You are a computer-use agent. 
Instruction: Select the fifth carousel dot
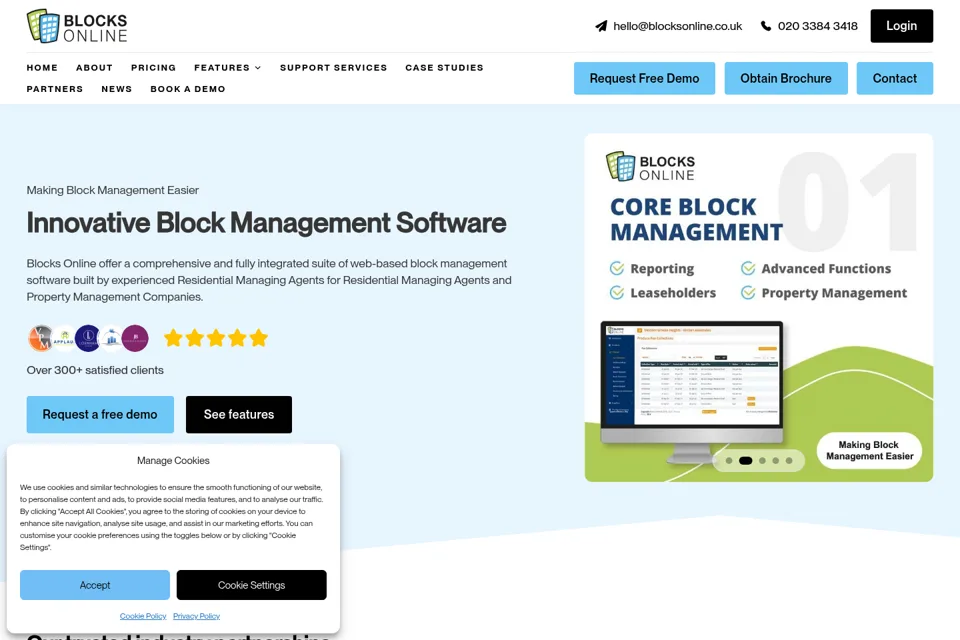[789, 461]
